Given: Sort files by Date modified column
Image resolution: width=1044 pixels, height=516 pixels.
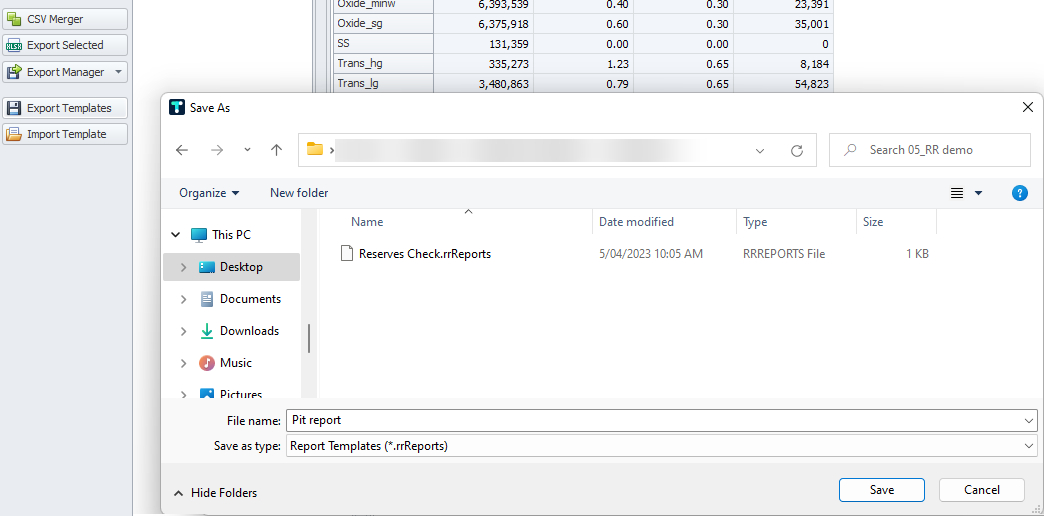Looking at the screenshot, I should (x=637, y=222).
